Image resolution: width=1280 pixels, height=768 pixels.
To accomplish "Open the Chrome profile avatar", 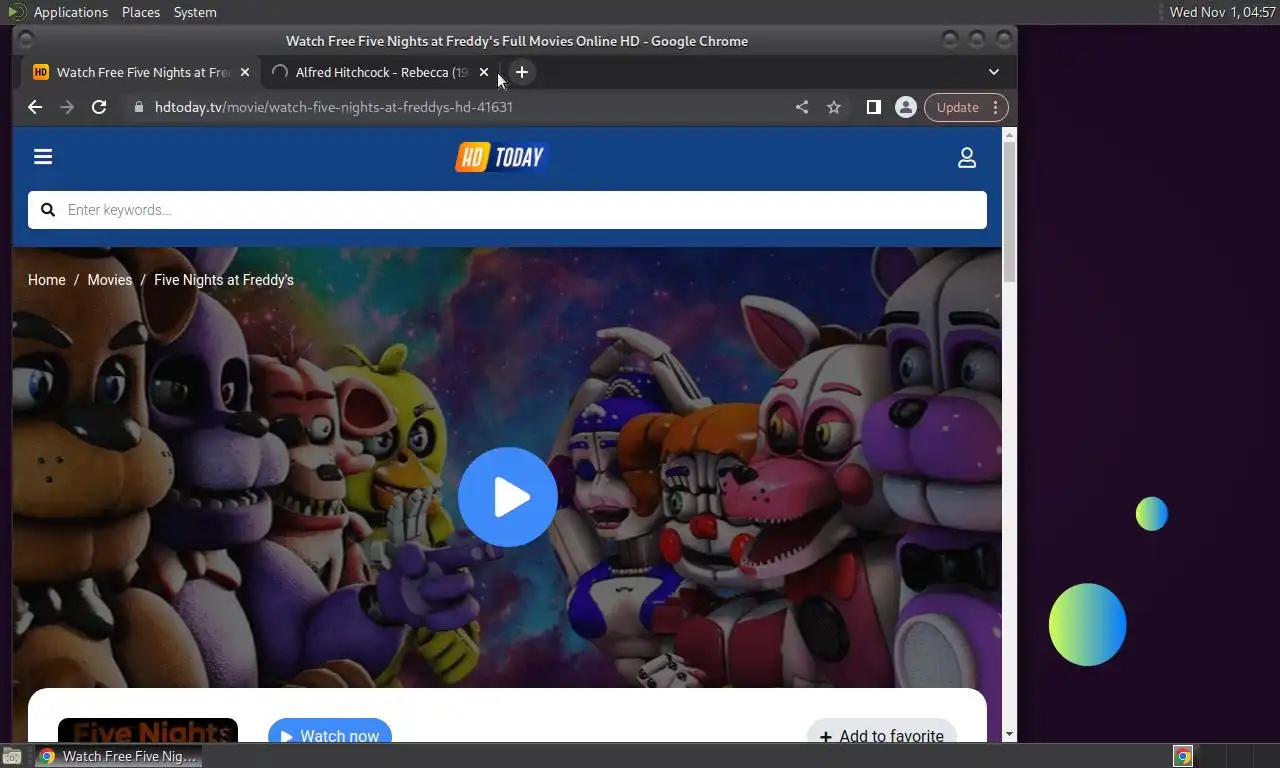I will coord(906,107).
